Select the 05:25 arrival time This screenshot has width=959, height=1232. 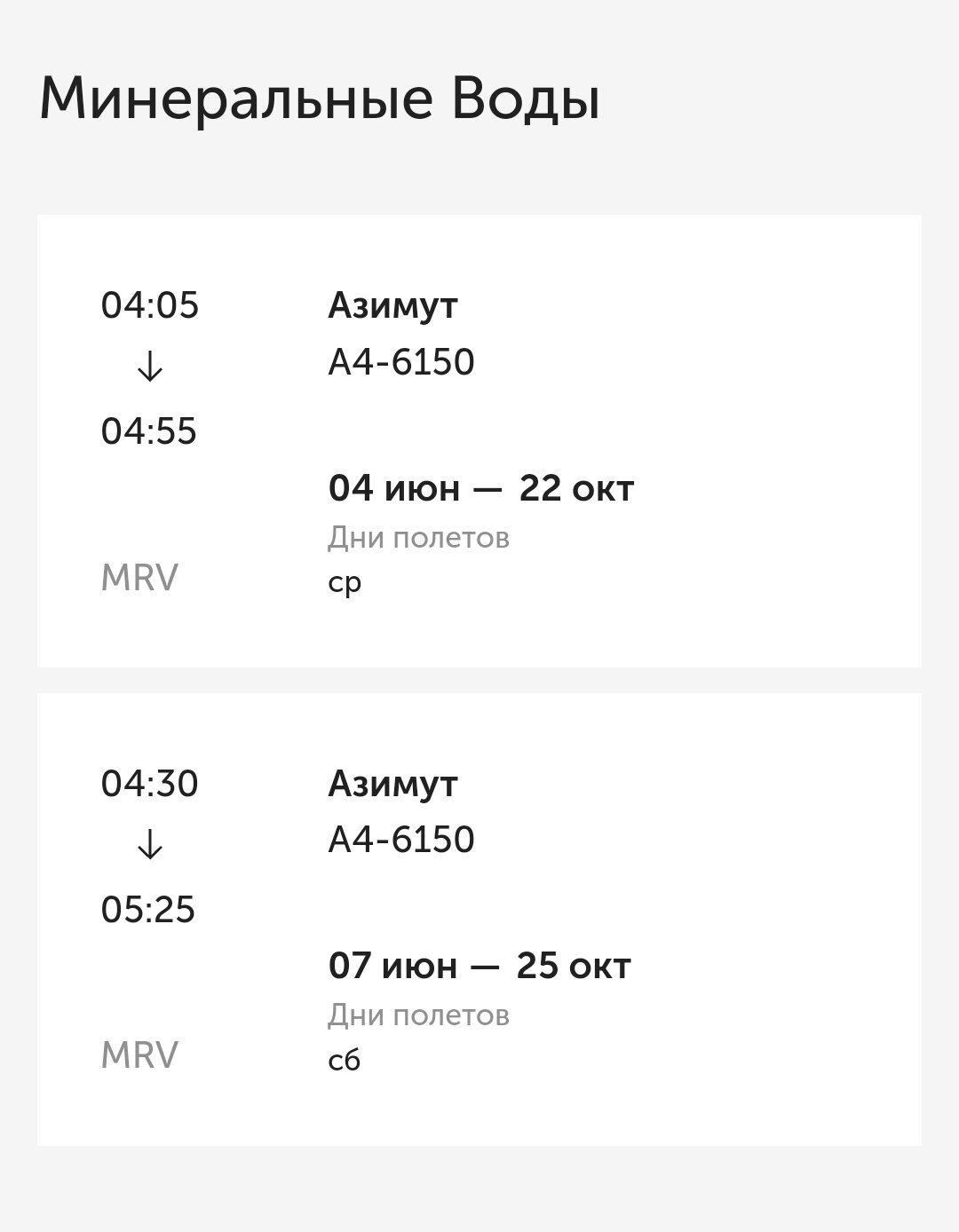pyautogui.click(x=148, y=910)
